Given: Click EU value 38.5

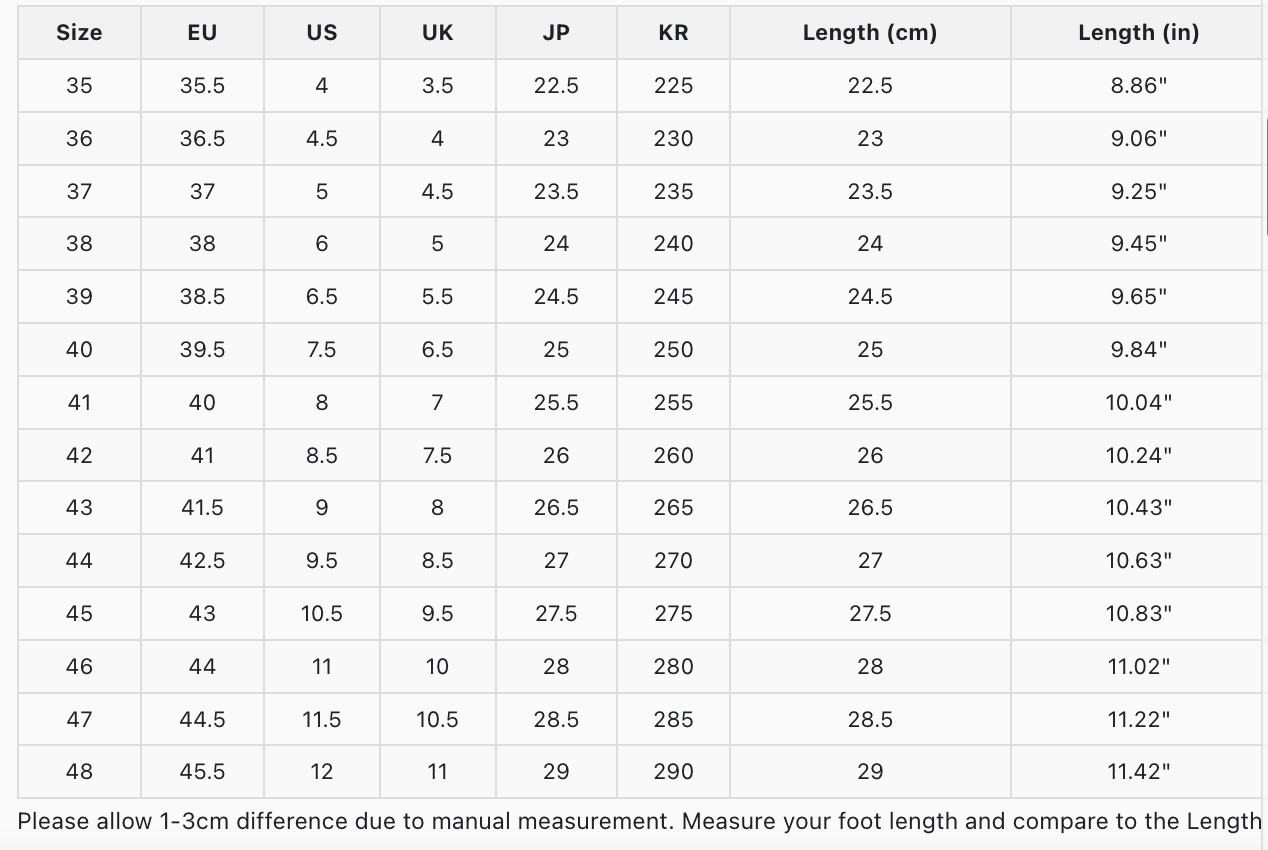Looking at the screenshot, I should tap(202, 297).
